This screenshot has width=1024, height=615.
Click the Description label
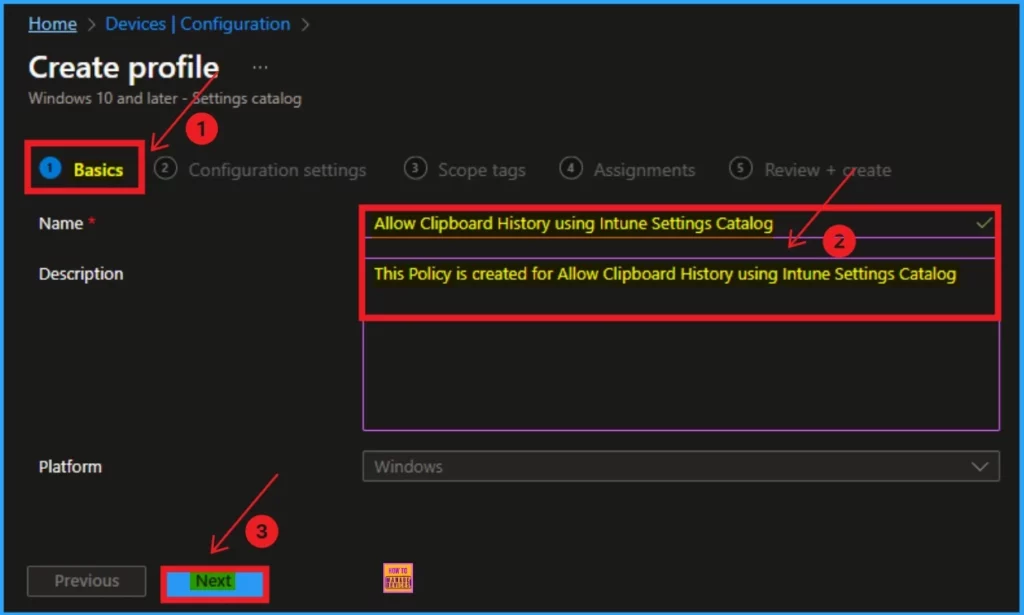81,274
